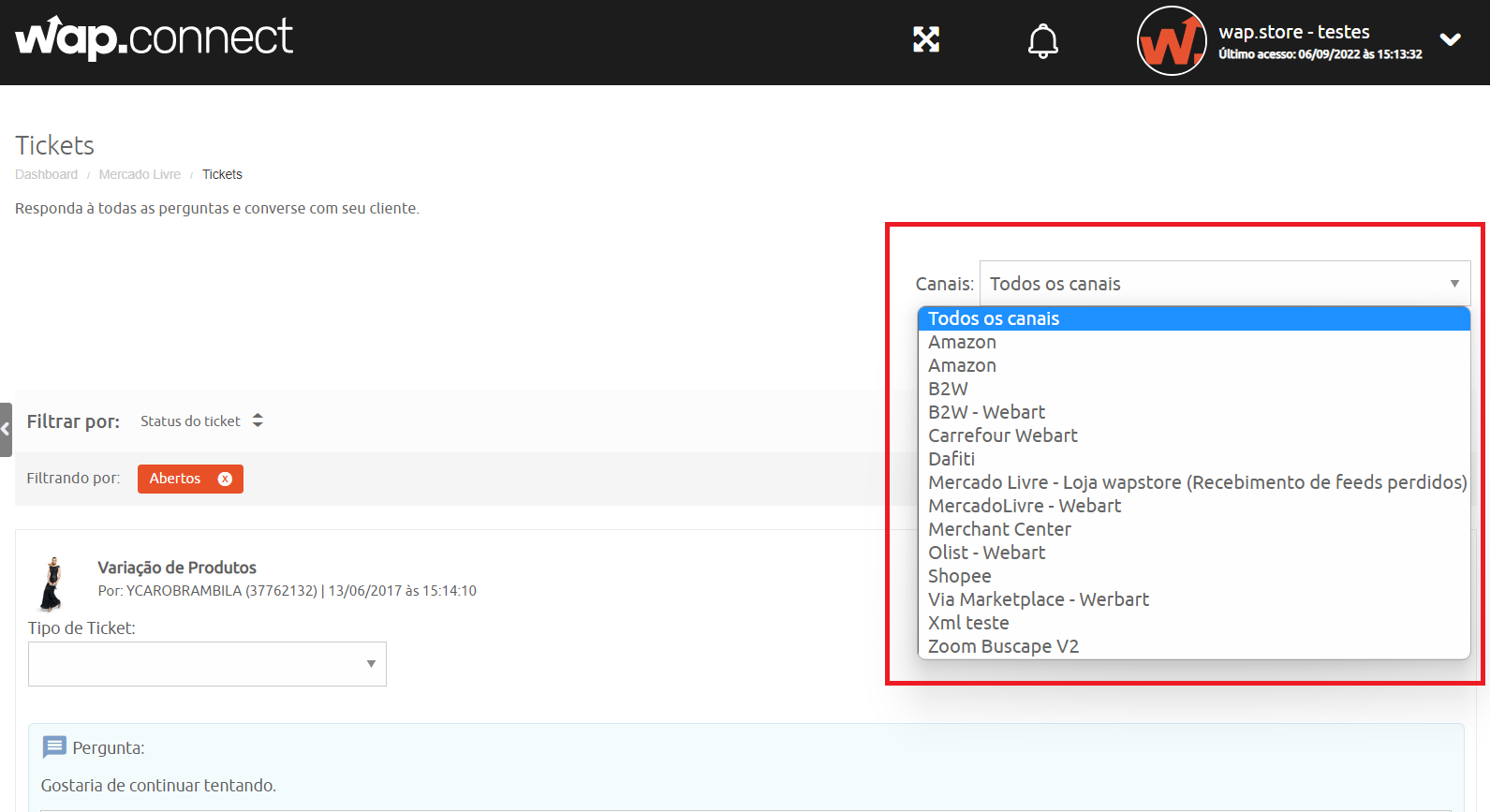Pick Carrefour Webart from channel list
The width and height of the screenshot is (1490, 812).
click(1194, 436)
